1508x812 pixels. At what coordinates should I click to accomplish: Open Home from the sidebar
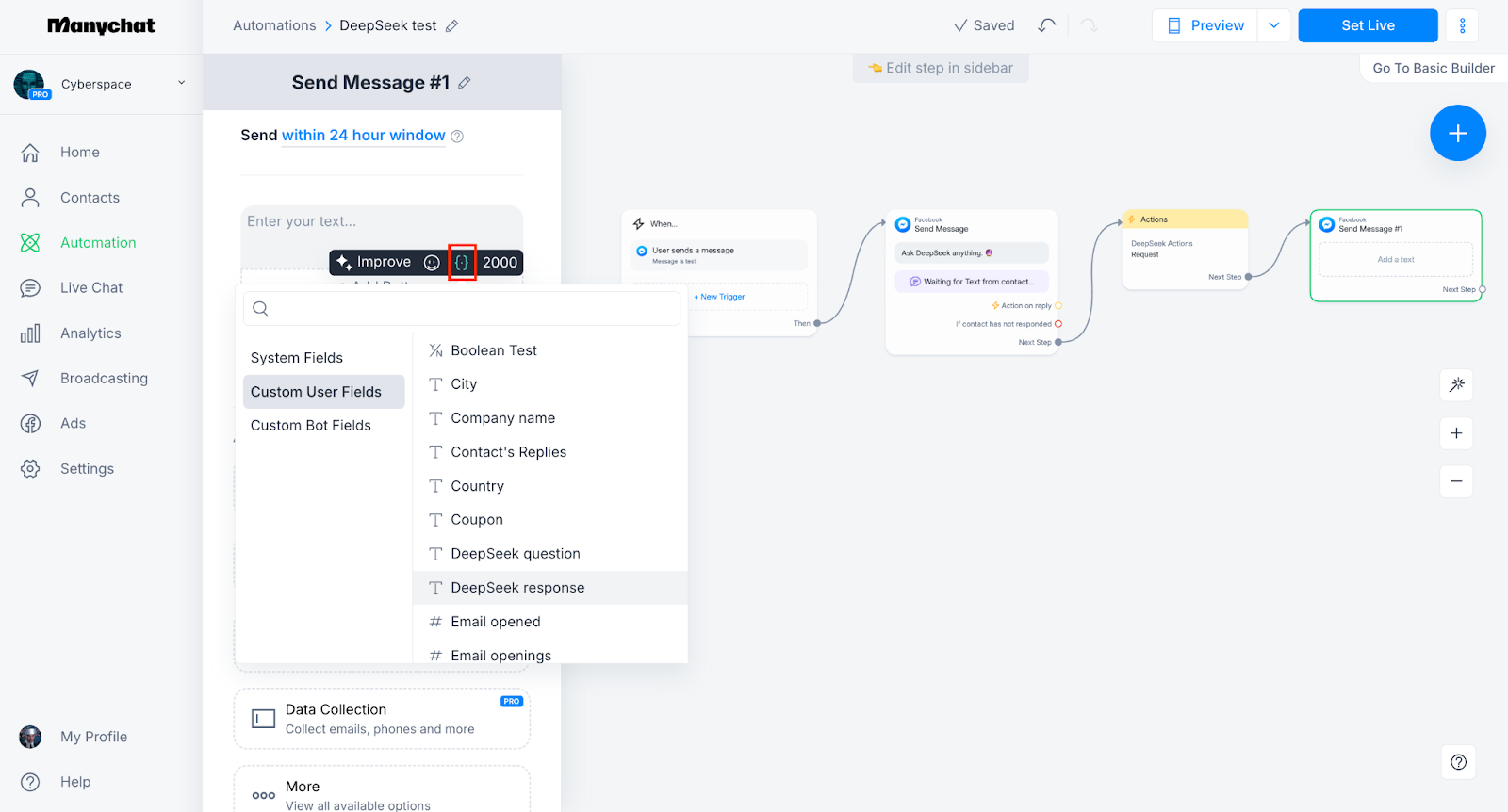click(80, 153)
